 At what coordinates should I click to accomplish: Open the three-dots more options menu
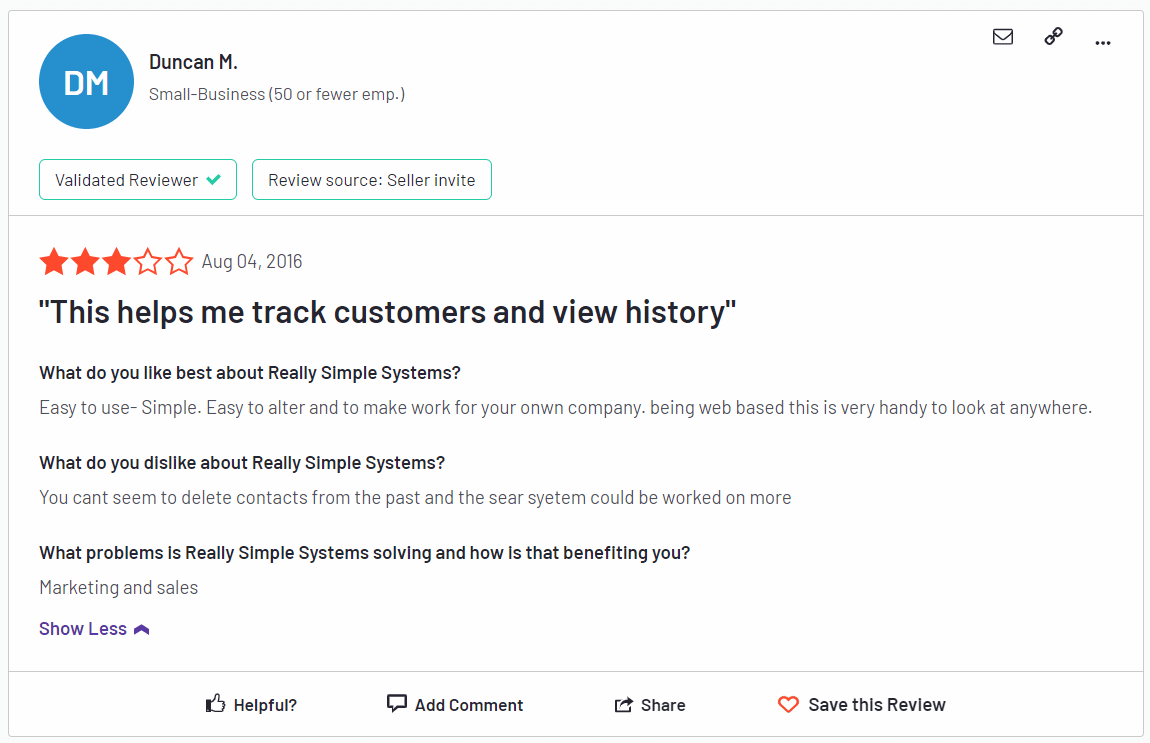click(x=1102, y=43)
